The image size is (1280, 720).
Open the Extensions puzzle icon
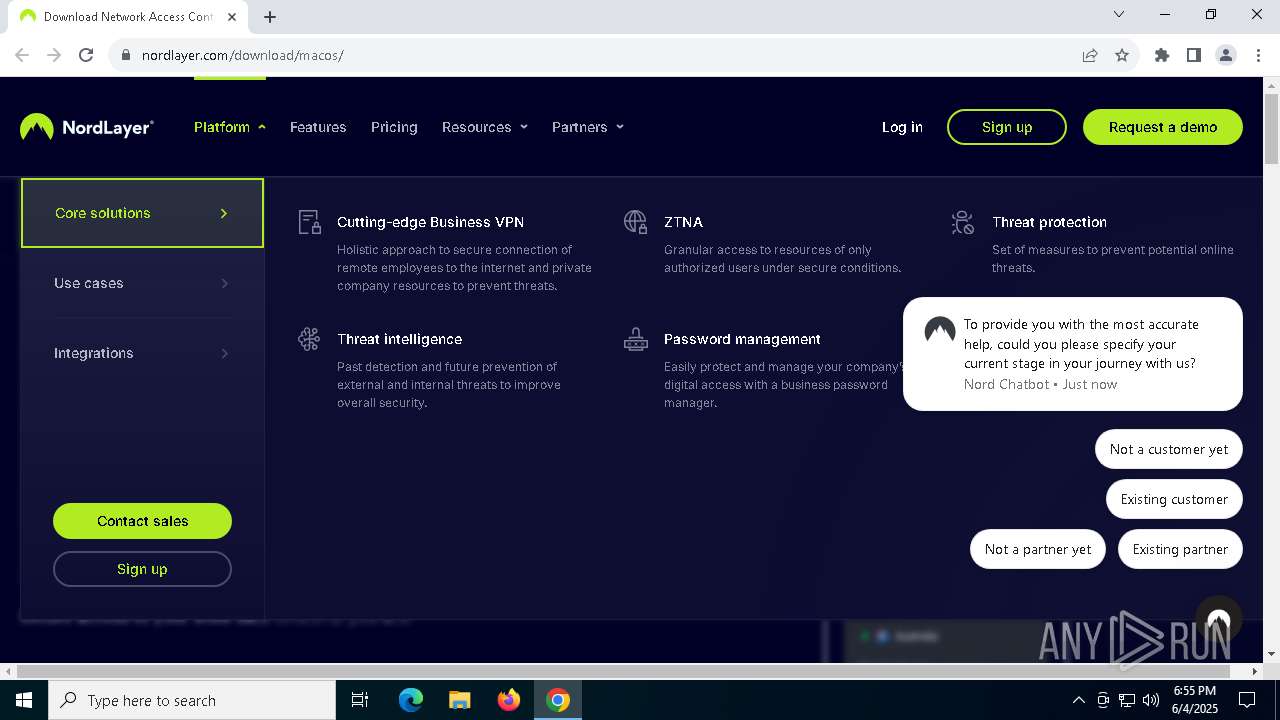point(1162,55)
